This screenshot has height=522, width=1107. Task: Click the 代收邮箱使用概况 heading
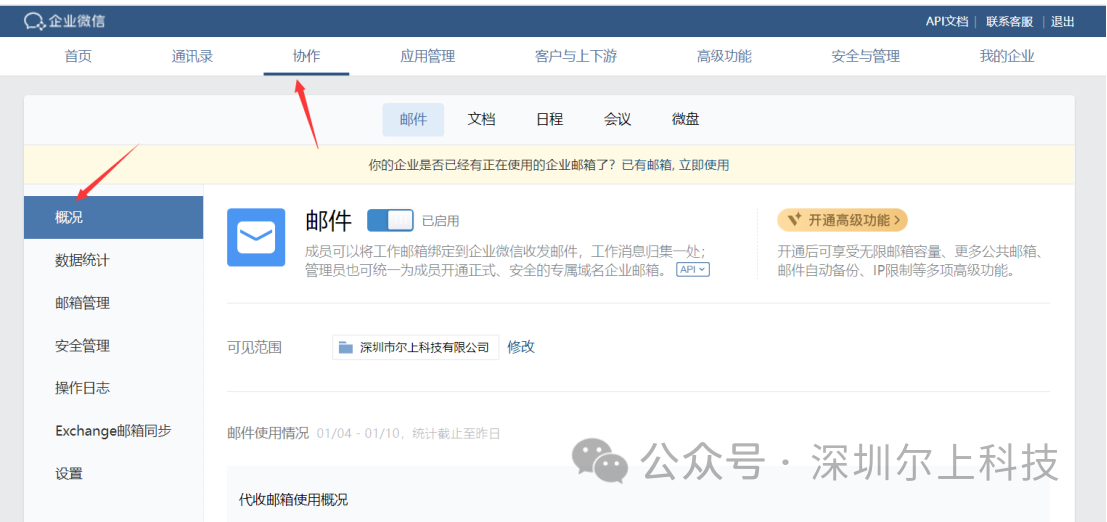[x=294, y=500]
